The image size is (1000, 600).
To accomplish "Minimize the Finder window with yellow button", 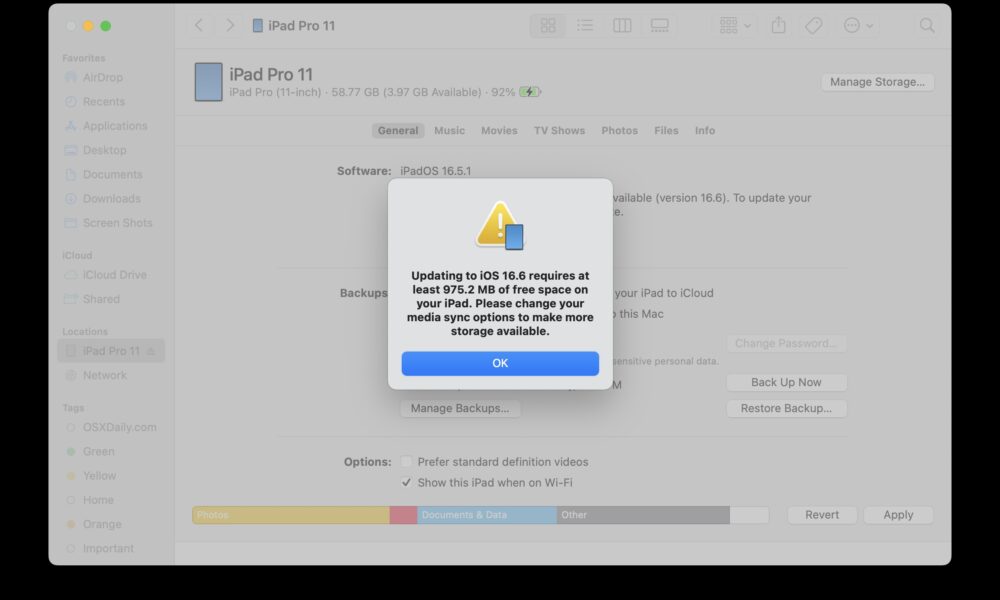I will pyautogui.click(x=88, y=26).
